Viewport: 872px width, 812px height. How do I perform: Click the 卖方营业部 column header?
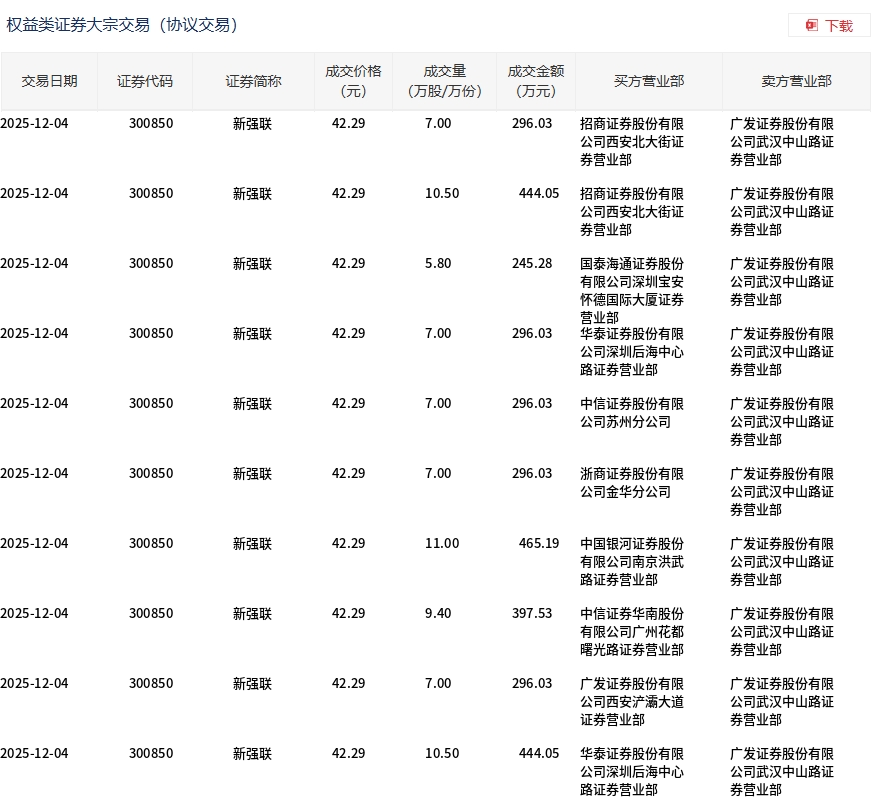(x=796, y=81)
